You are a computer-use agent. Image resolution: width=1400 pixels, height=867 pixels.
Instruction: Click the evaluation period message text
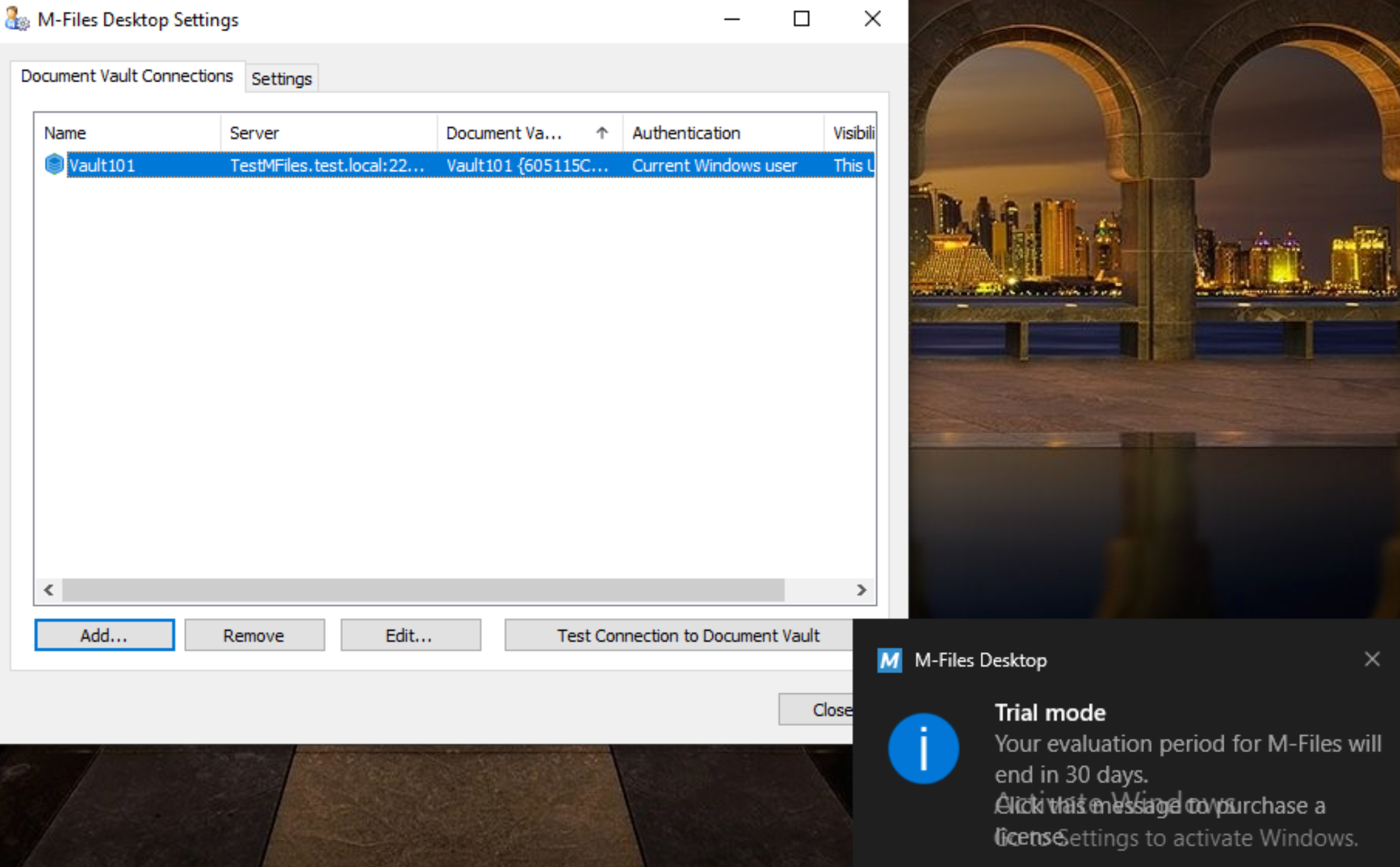coord(1188,759)
